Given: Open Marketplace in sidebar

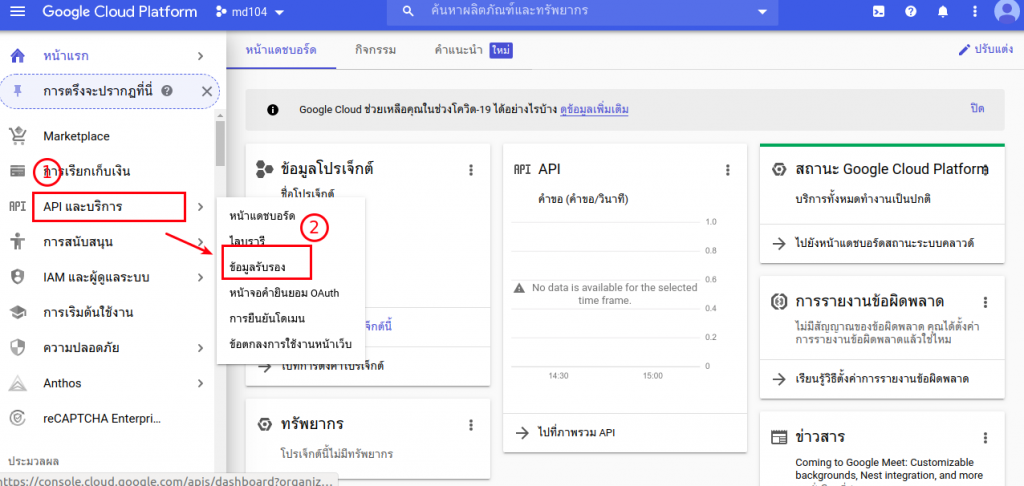Looking at the screenshot, I should 76,136.
